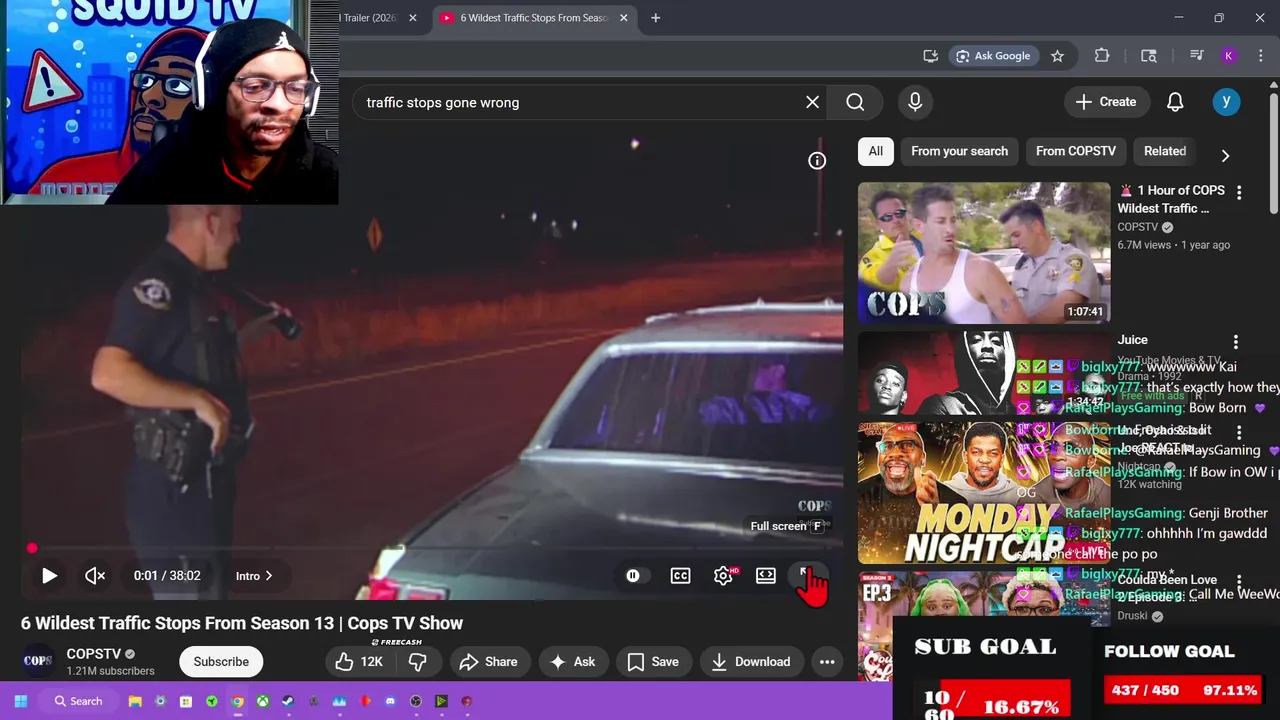Open a new browser tab
The height and width of the screenshot is (720, 1280).
(x=656, y=18)
